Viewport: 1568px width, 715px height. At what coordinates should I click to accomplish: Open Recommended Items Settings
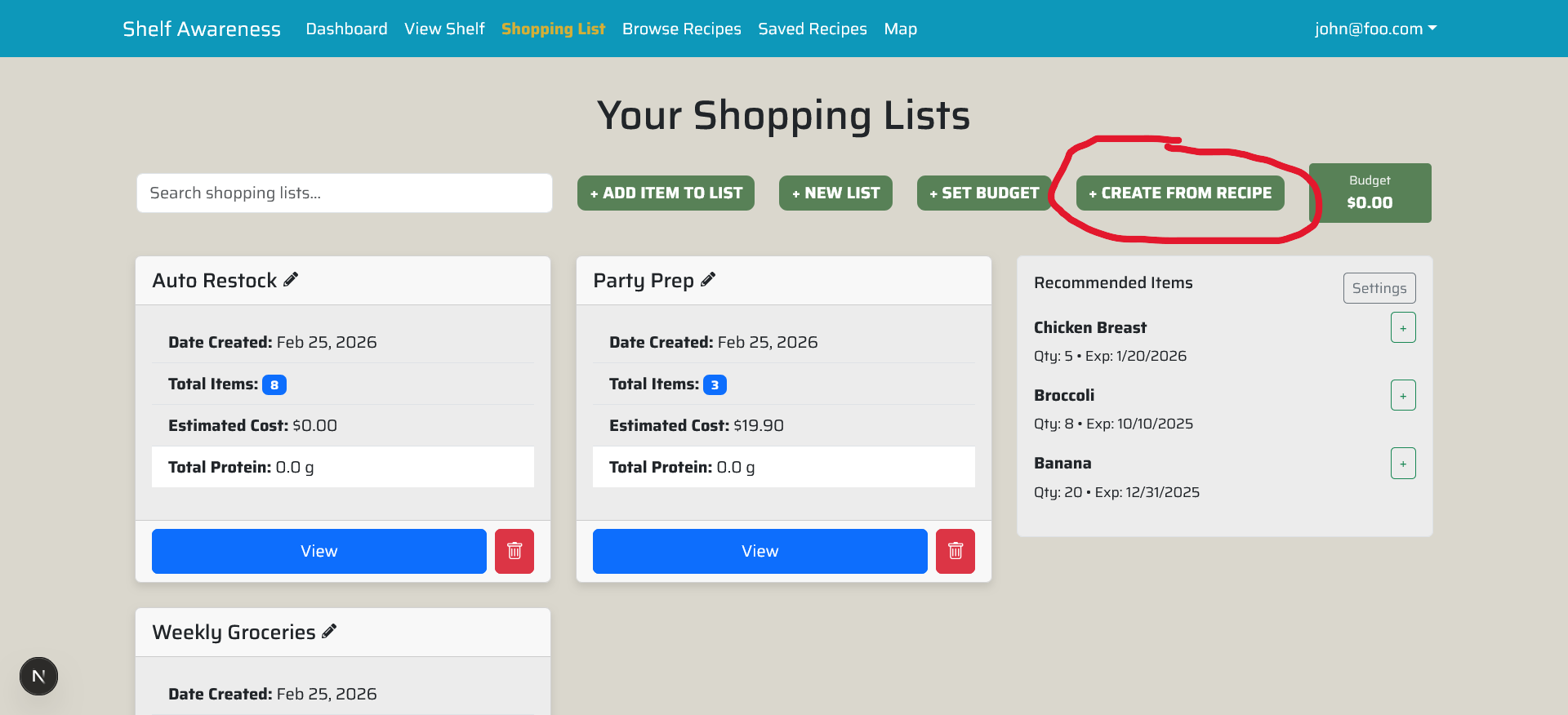1379,288
